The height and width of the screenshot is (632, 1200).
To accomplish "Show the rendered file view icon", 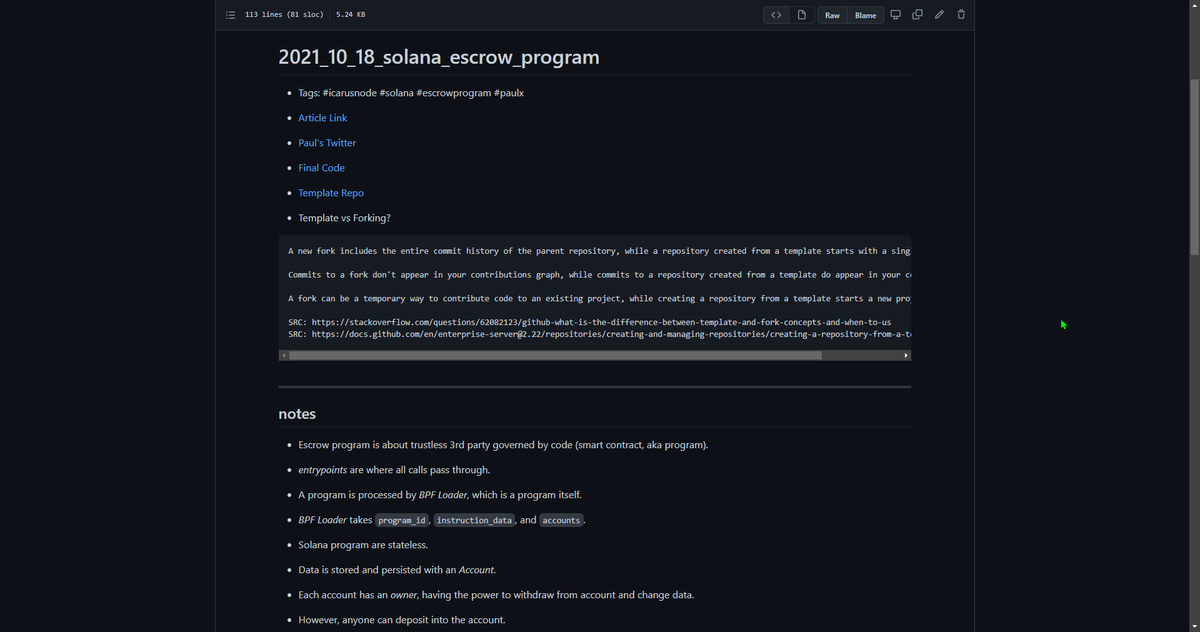I will click(x=802, y=15).
